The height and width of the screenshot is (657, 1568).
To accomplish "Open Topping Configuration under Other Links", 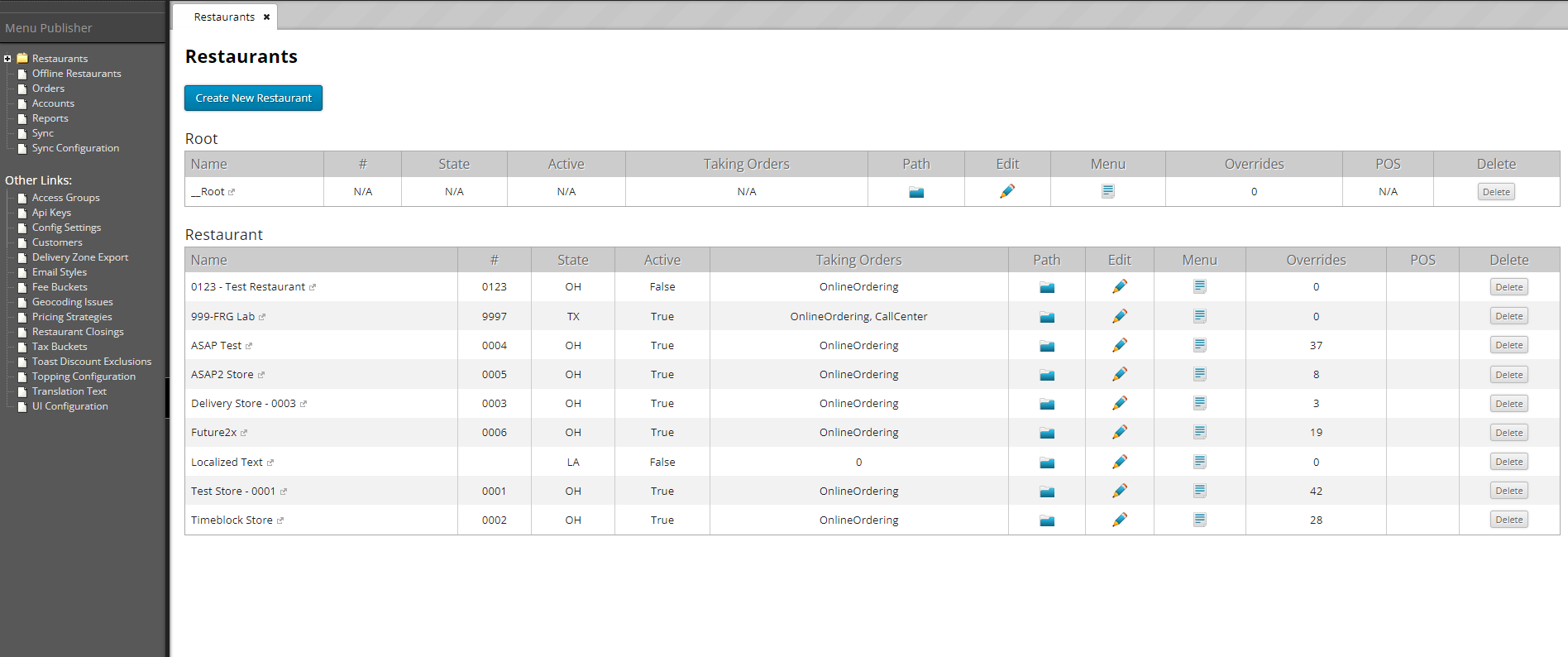I will [84, 376].
